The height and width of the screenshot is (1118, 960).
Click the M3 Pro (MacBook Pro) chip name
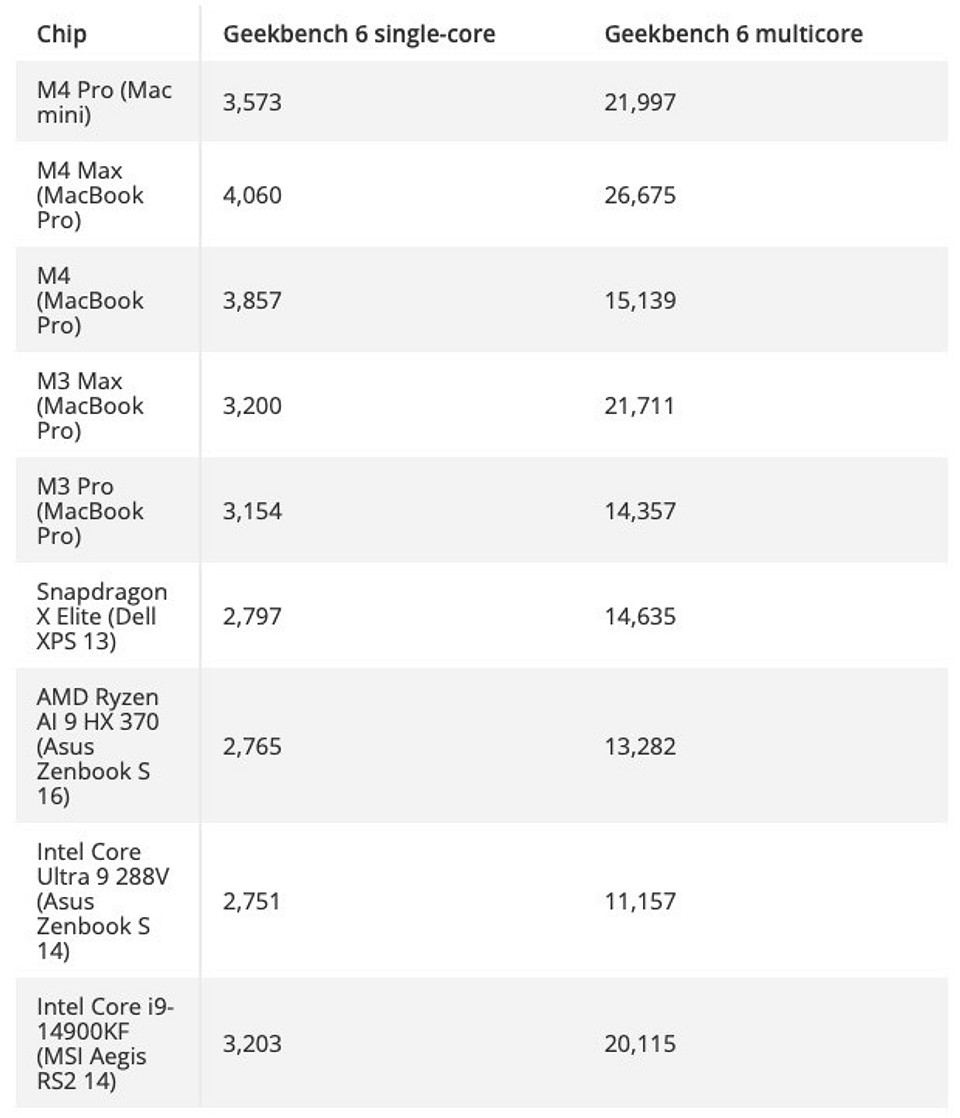point(90,511)
